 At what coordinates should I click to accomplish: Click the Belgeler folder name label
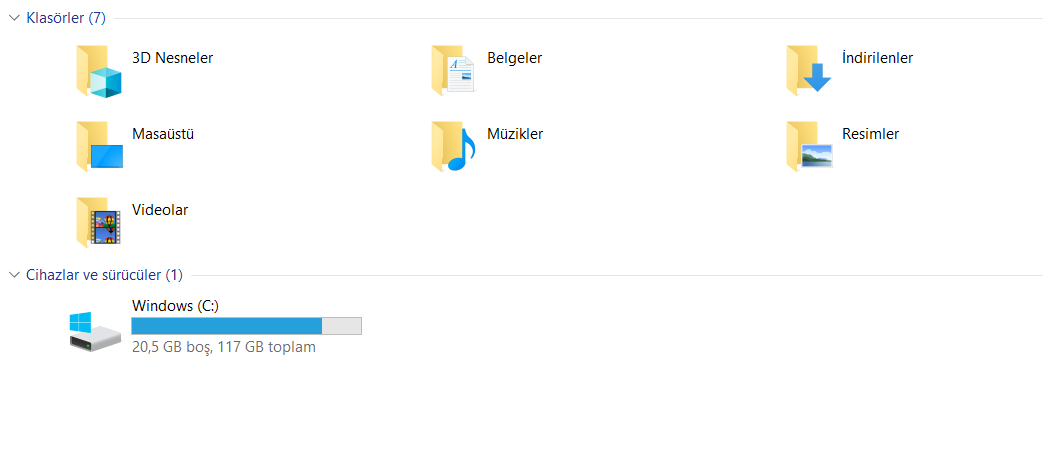[515, 58]
